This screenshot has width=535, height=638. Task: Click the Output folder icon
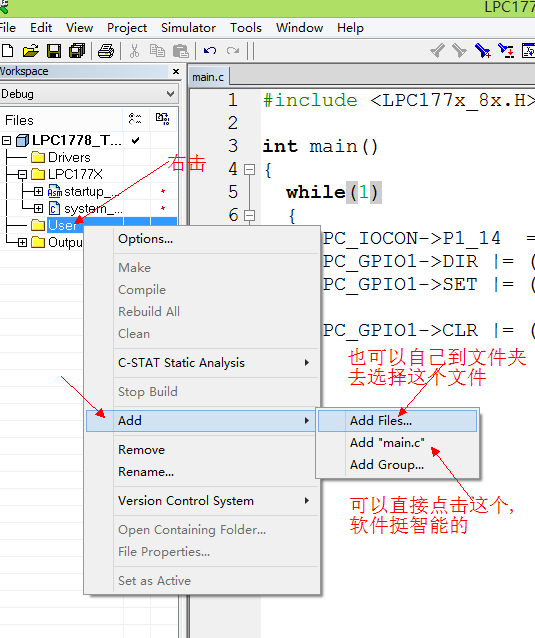coord(38,243)
